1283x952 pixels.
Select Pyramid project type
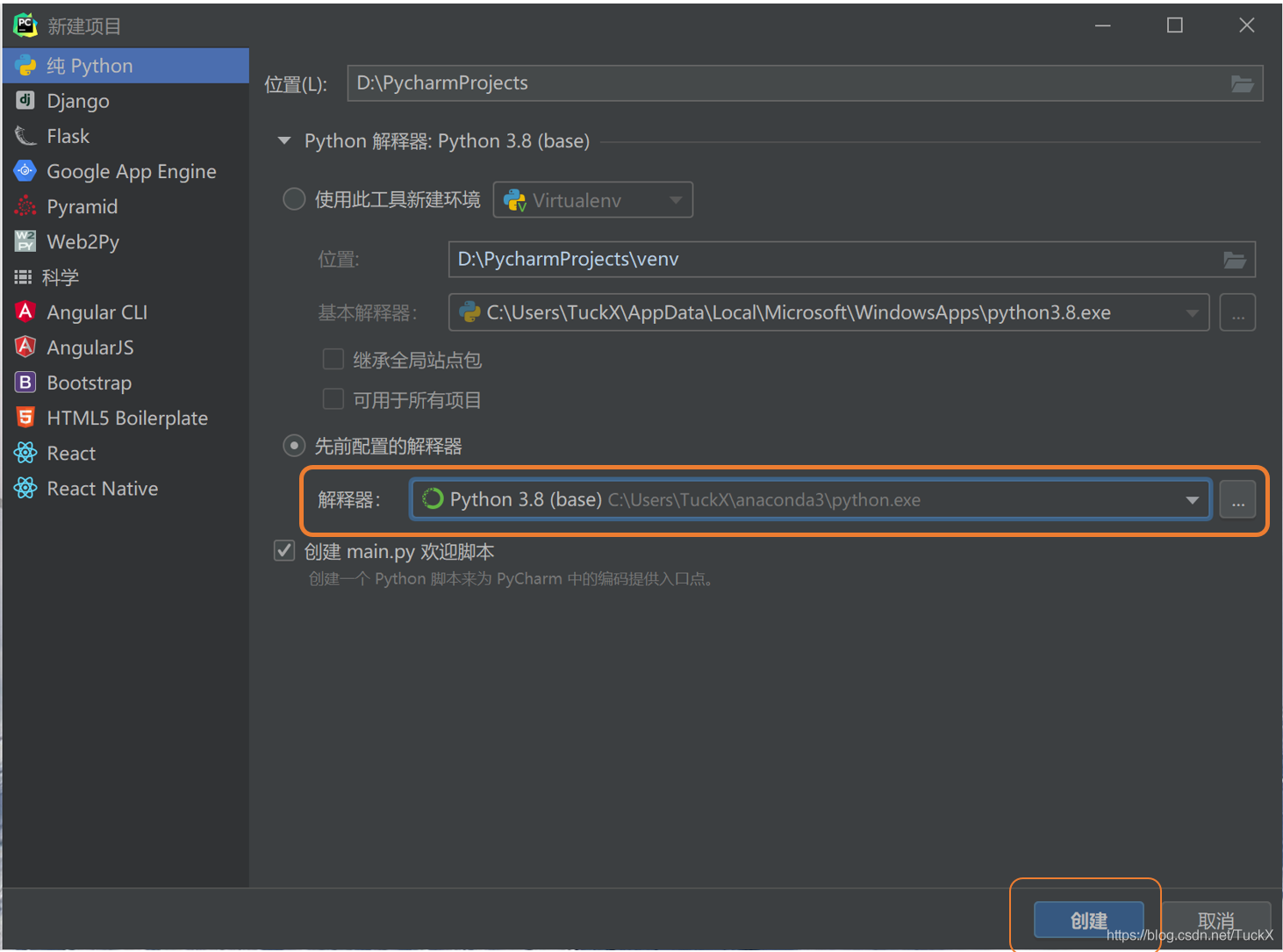(x=125, y=206)
